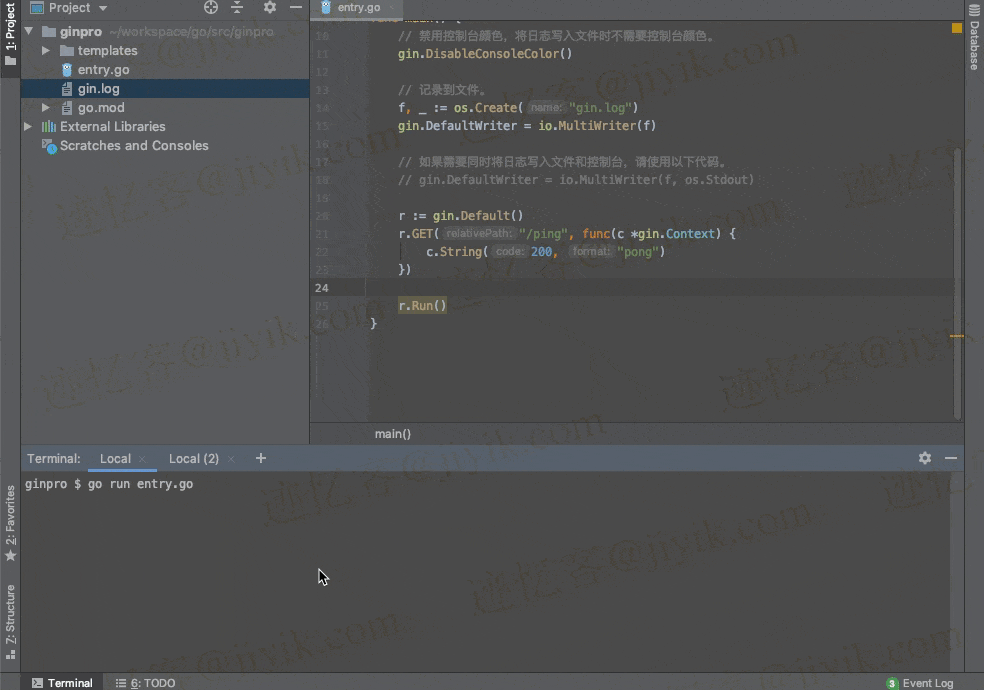The width and height of the screenshot is (984, 690).
Task: Select External Libraries row
Action: [112, 127]
